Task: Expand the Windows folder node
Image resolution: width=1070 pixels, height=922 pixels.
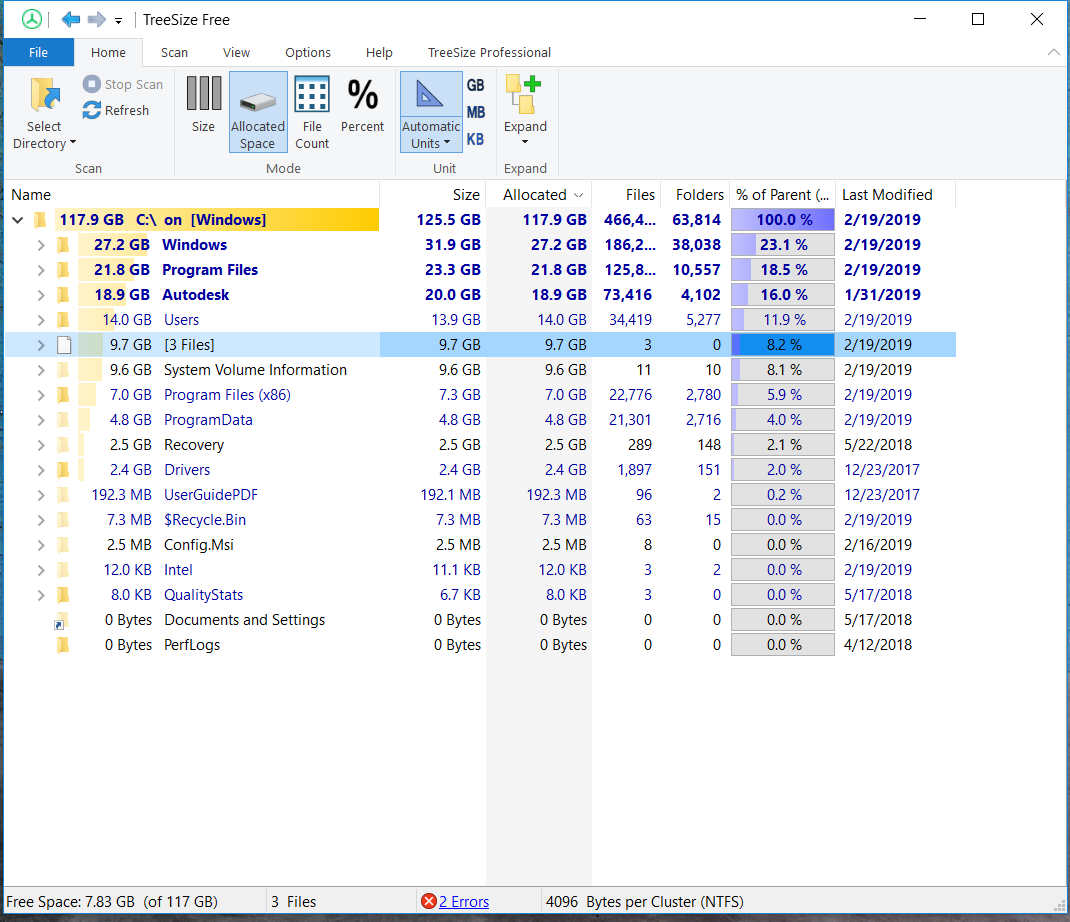Action: 41,245
